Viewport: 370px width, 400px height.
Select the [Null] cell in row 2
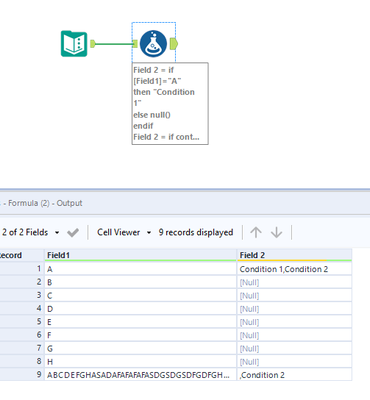point(294,282)
